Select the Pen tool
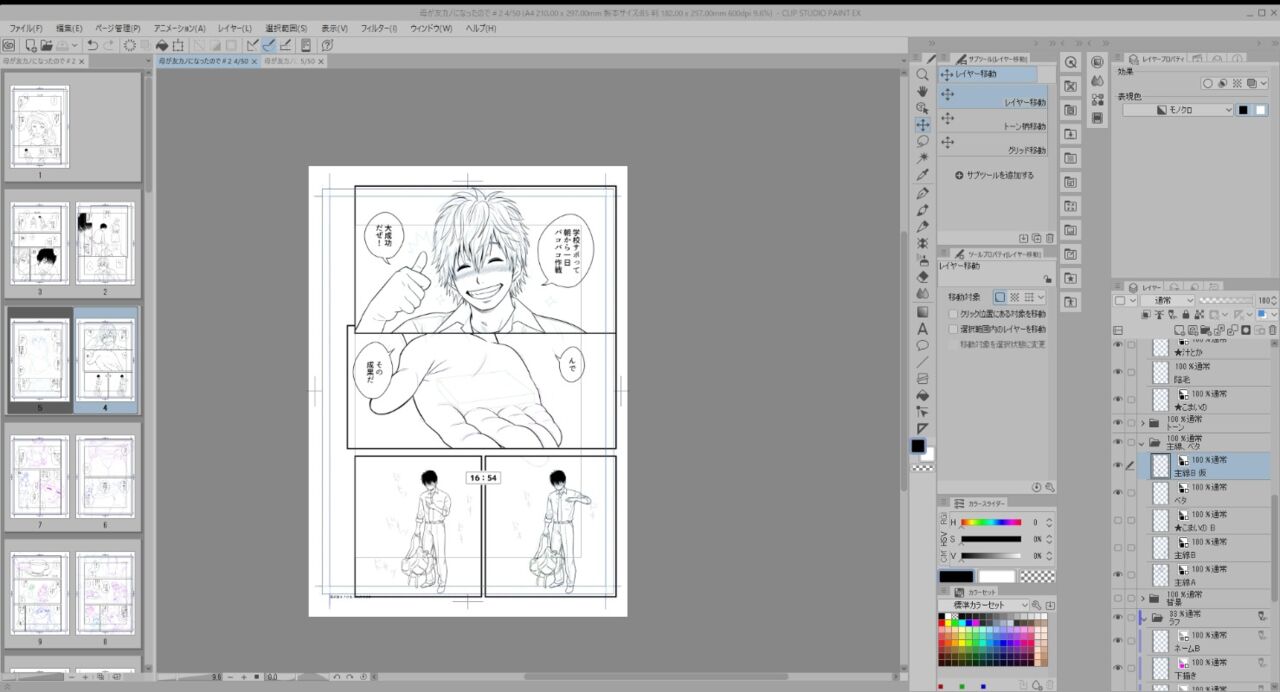1280x692 pixels. click(922, 192)
